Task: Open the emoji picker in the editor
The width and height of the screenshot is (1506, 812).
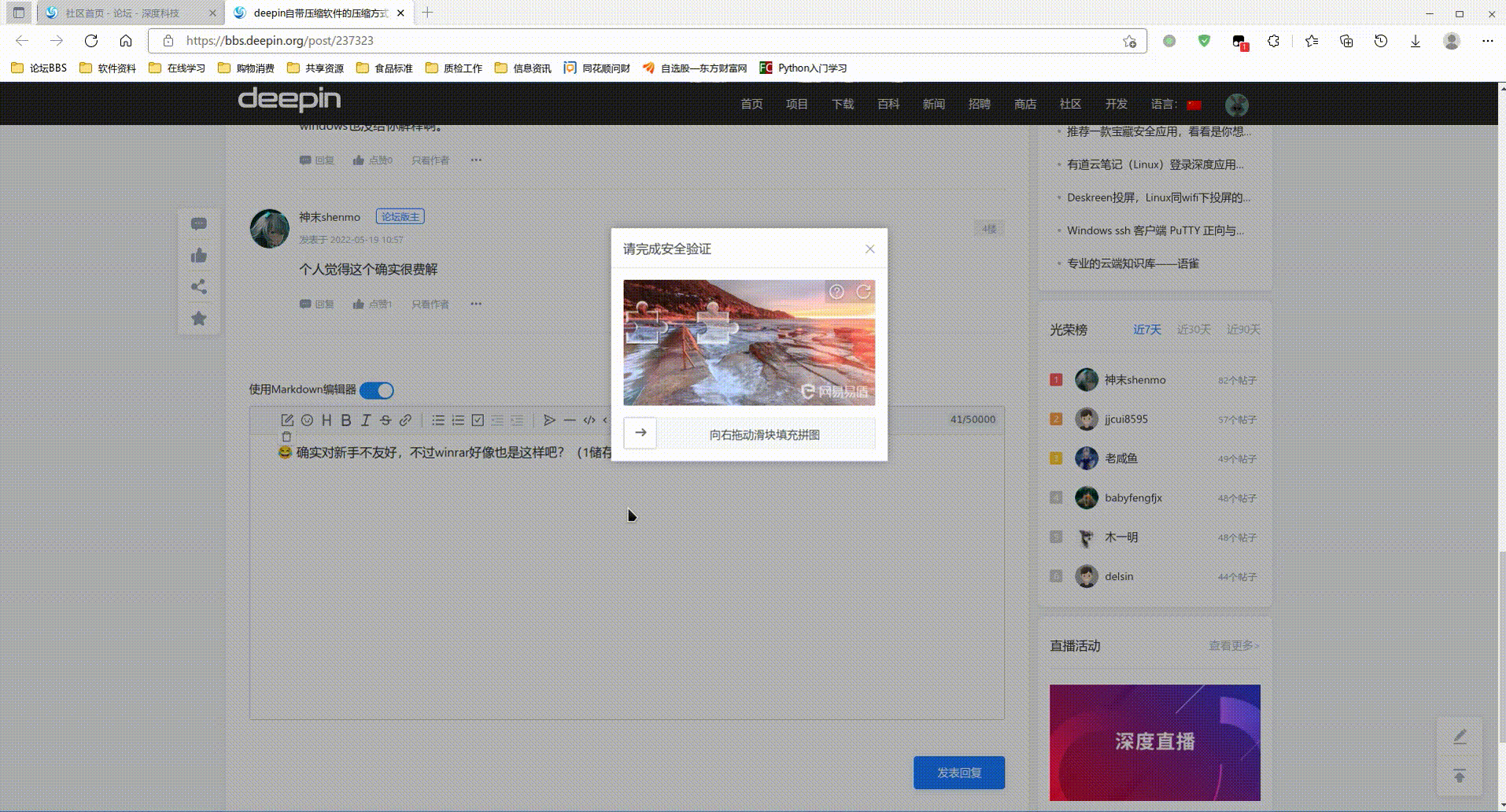Action: click(x=307, y=420)
